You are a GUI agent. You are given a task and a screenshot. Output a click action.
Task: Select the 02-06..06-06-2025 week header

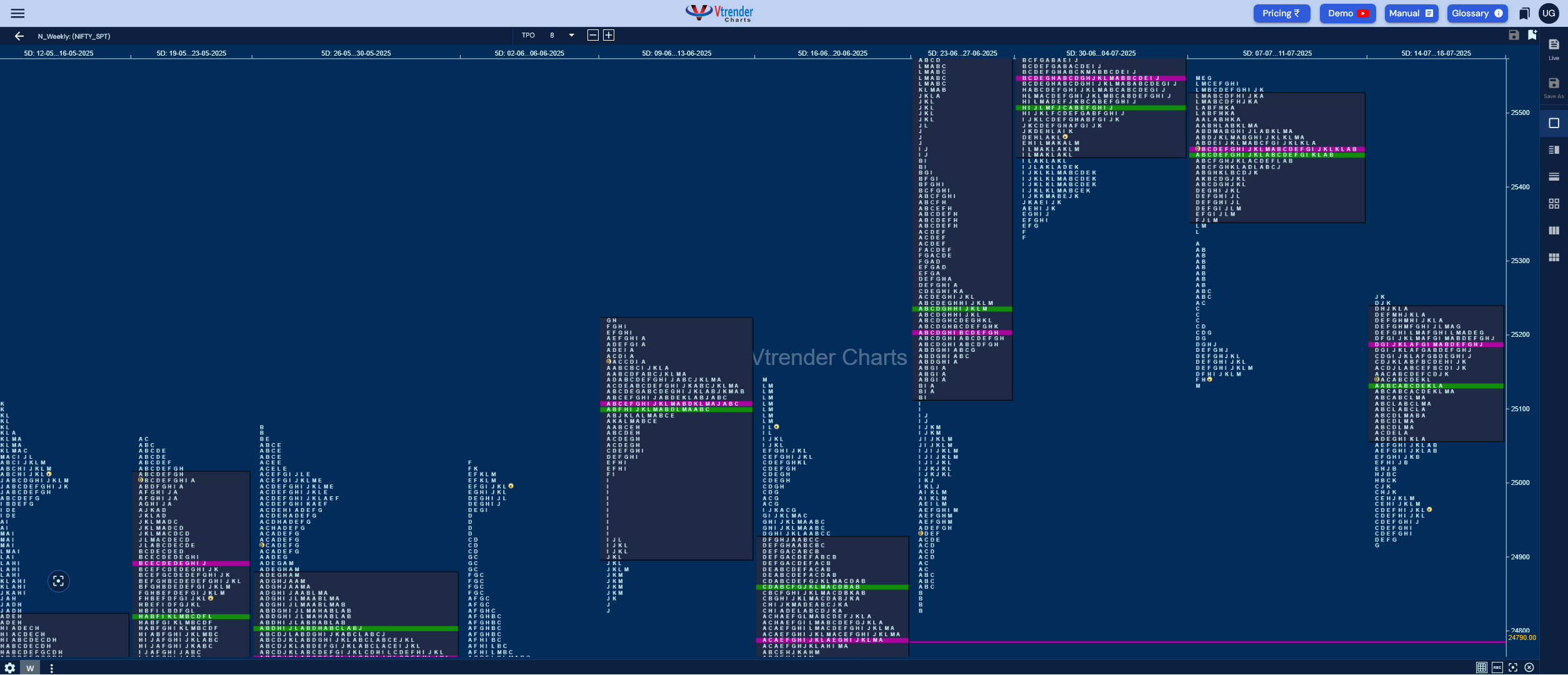click(x=529, y=53)
